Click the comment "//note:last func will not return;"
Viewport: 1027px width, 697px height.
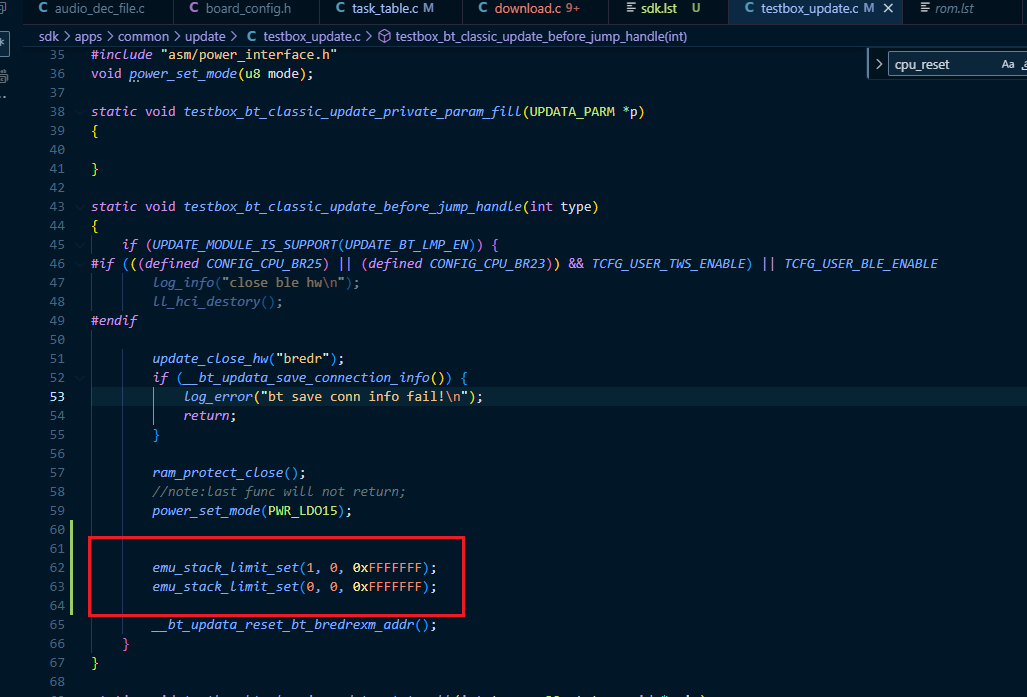pos(279,492)
